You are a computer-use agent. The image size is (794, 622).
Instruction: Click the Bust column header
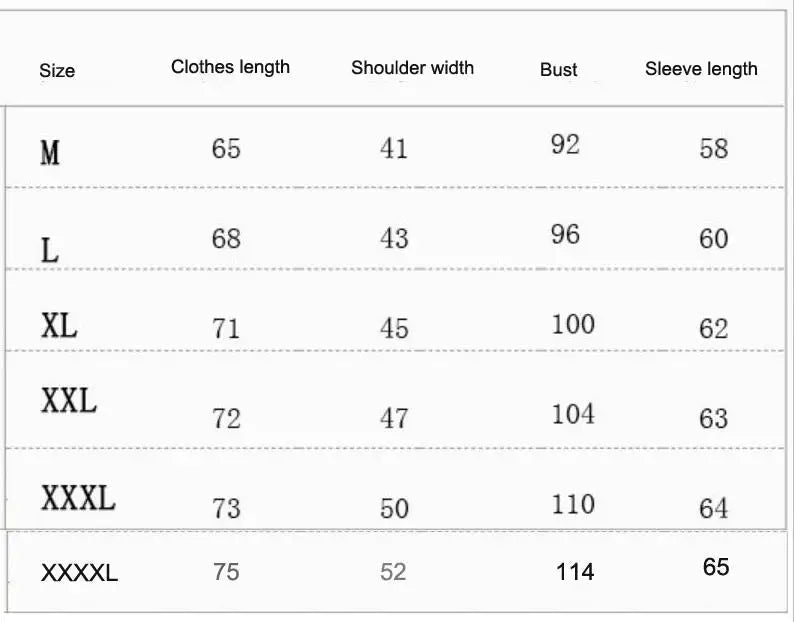coord(559,69)
